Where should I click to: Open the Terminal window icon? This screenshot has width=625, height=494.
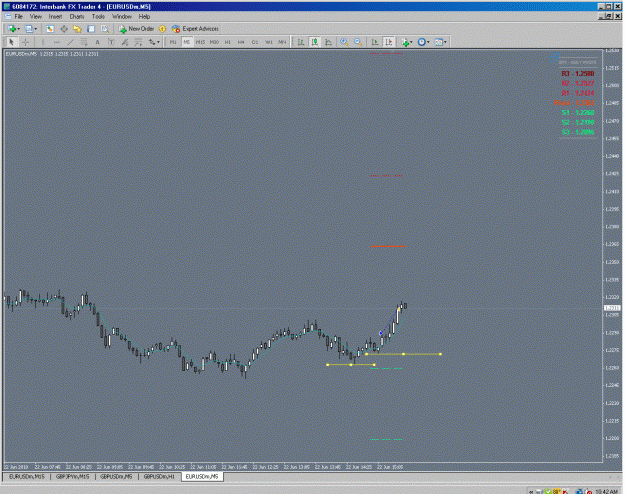tap(91, 29)
